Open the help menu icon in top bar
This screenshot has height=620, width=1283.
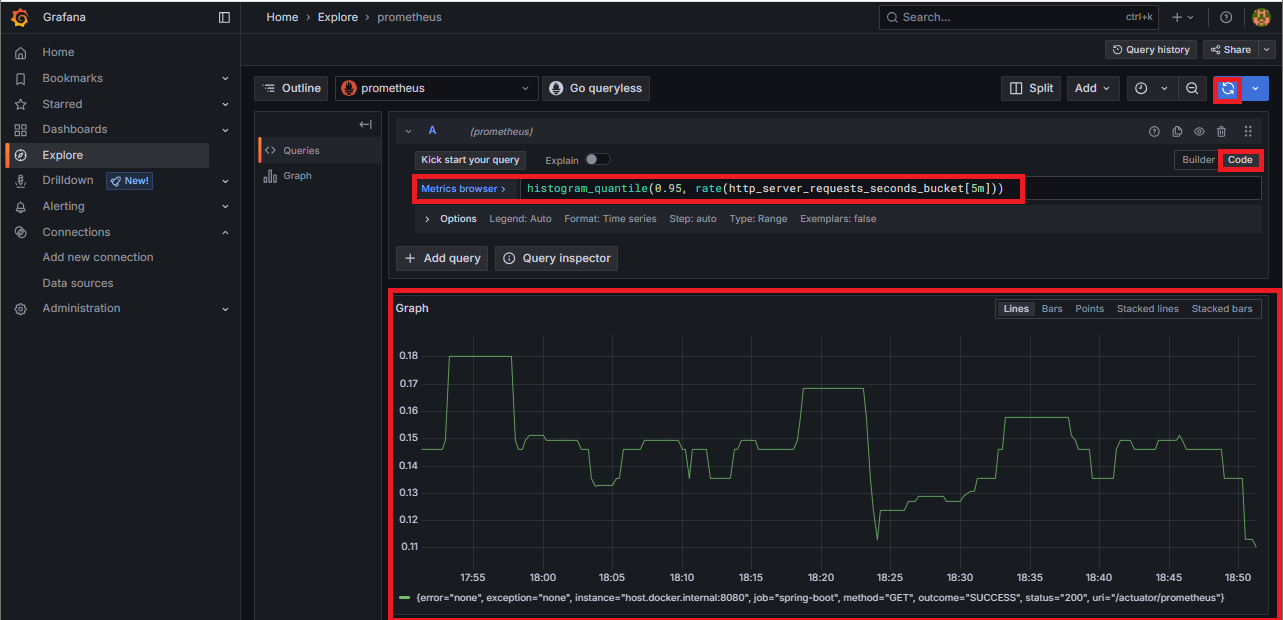1226,17
